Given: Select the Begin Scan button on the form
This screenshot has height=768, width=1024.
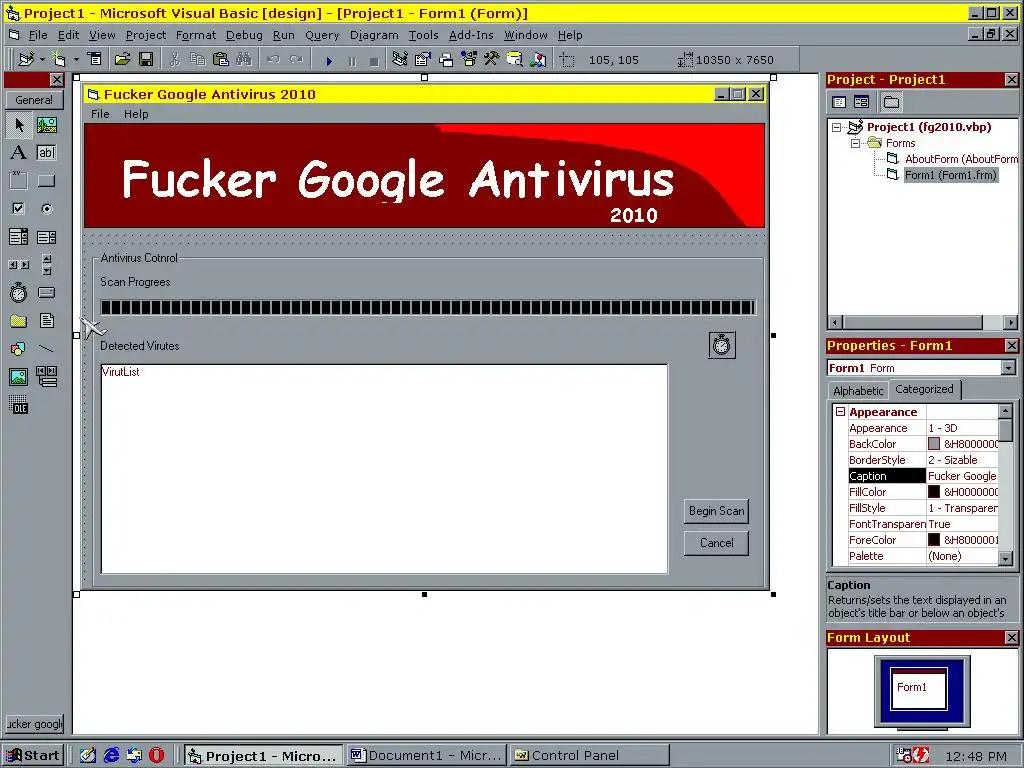Looking at the screenshot, I should [716, 511].
